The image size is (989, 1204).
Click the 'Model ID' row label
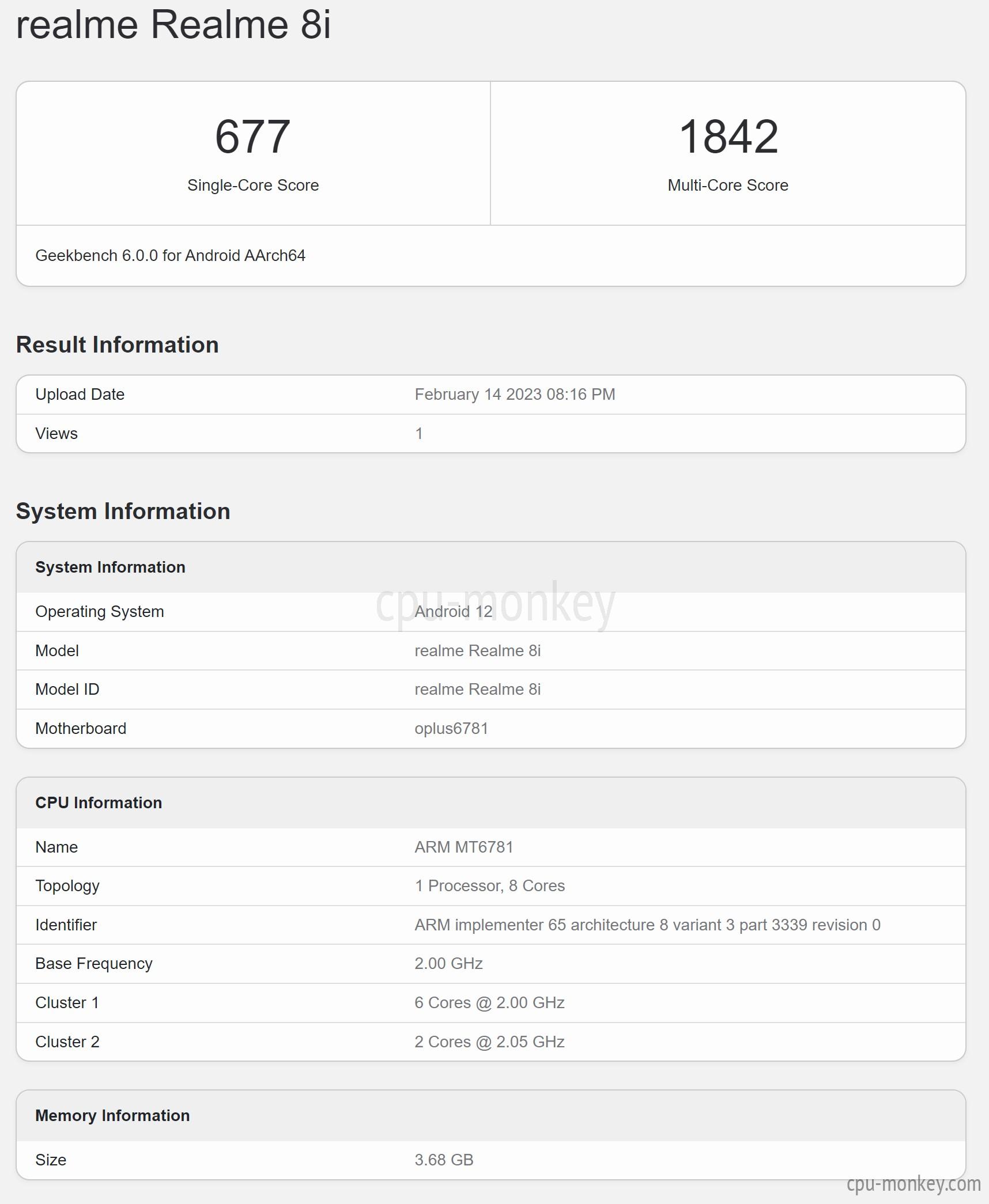tap(67, 689)
